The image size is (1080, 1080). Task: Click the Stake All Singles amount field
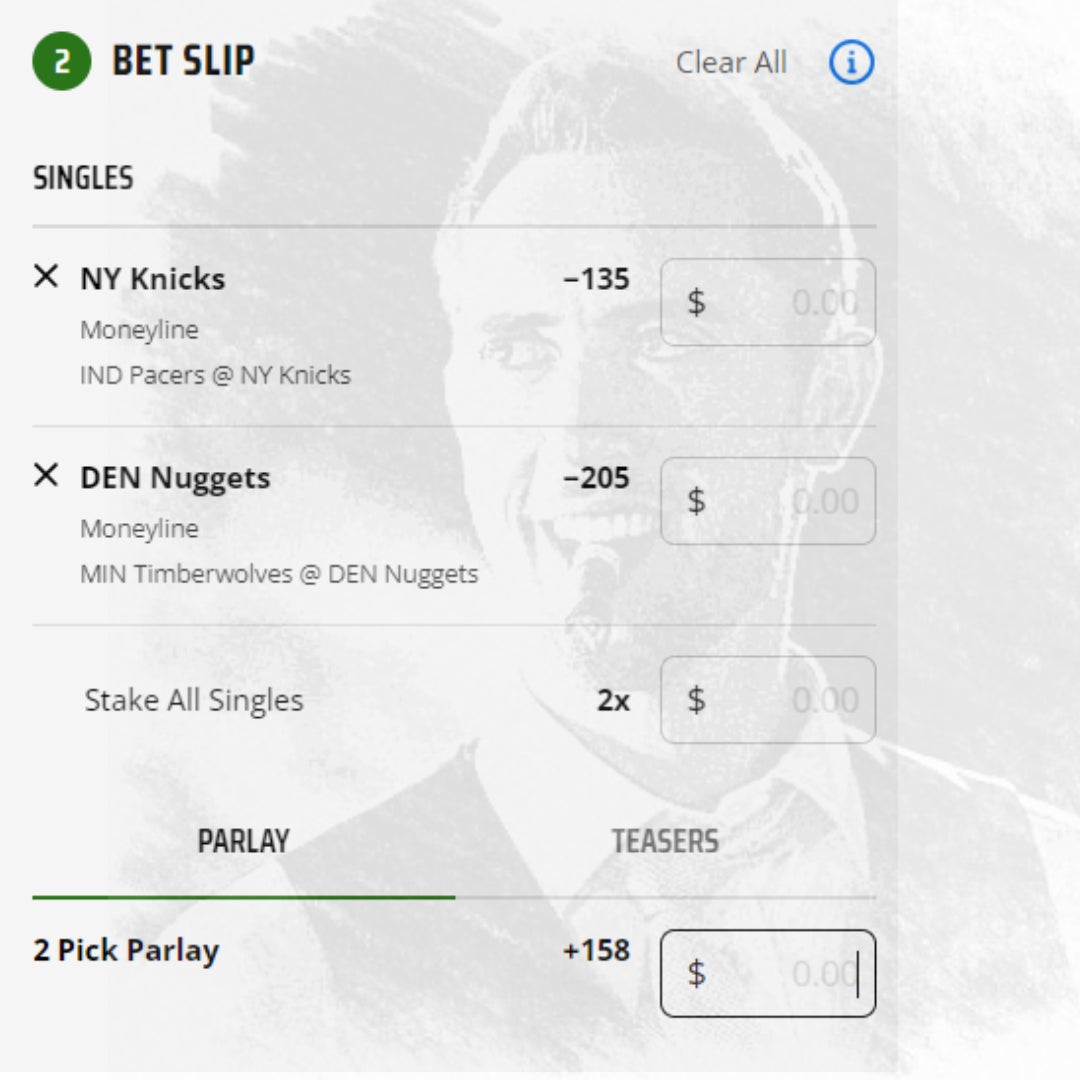click(x=768, y=700)
